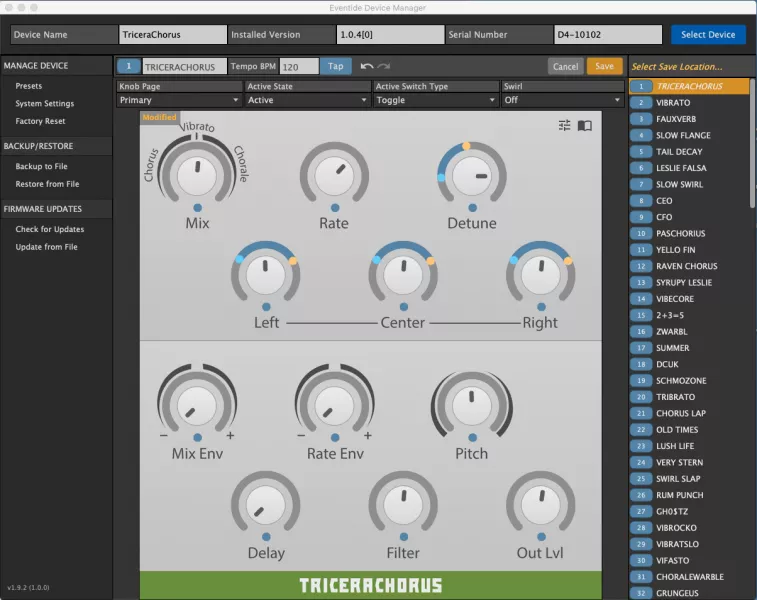Open the Active State dropdown
This screenshot has height=600, width=757.
tap(307, 100)
